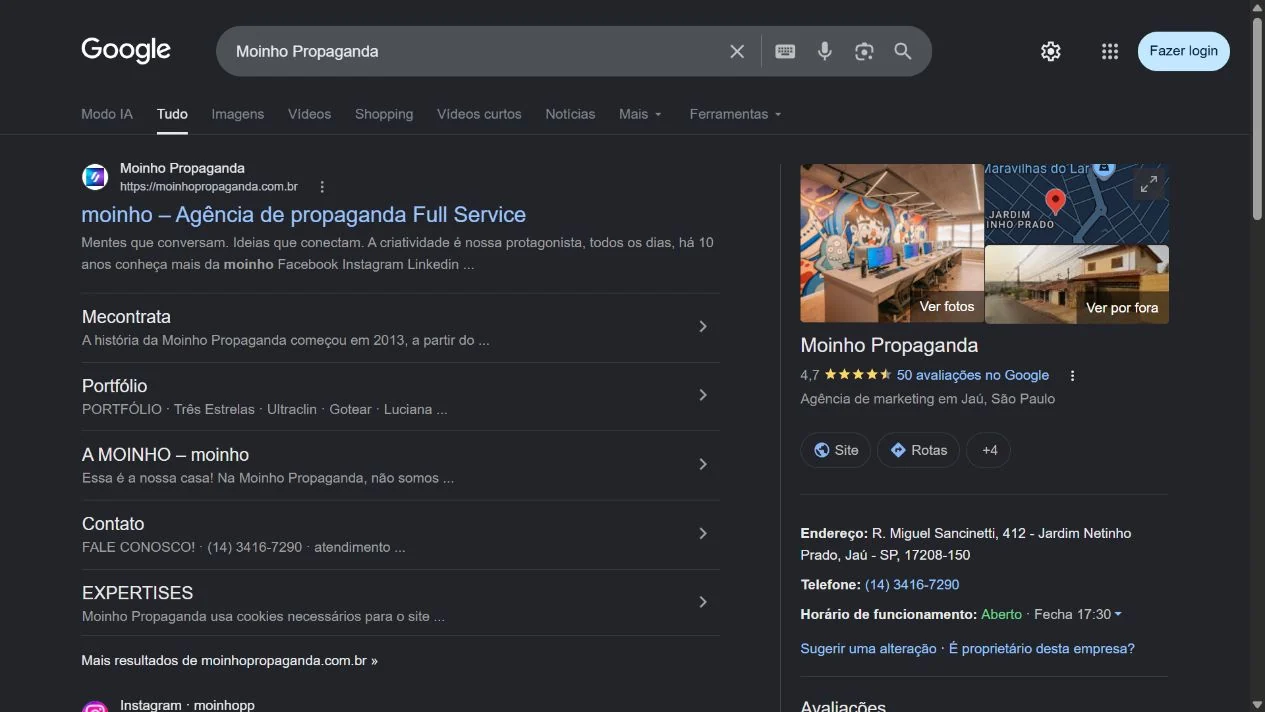Click the magnifying glass search icon
Image resolution: width=1265 pixels, height=712 pixels.
point(903,51)
